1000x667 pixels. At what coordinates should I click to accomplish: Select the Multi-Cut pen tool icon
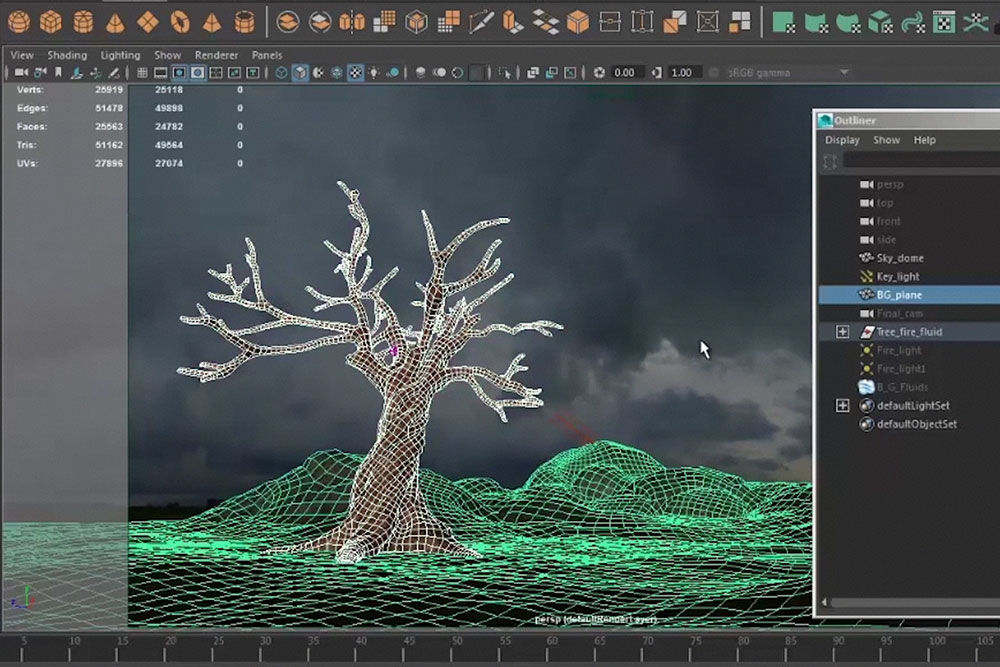pyautogui.click(x=480, y=22)
